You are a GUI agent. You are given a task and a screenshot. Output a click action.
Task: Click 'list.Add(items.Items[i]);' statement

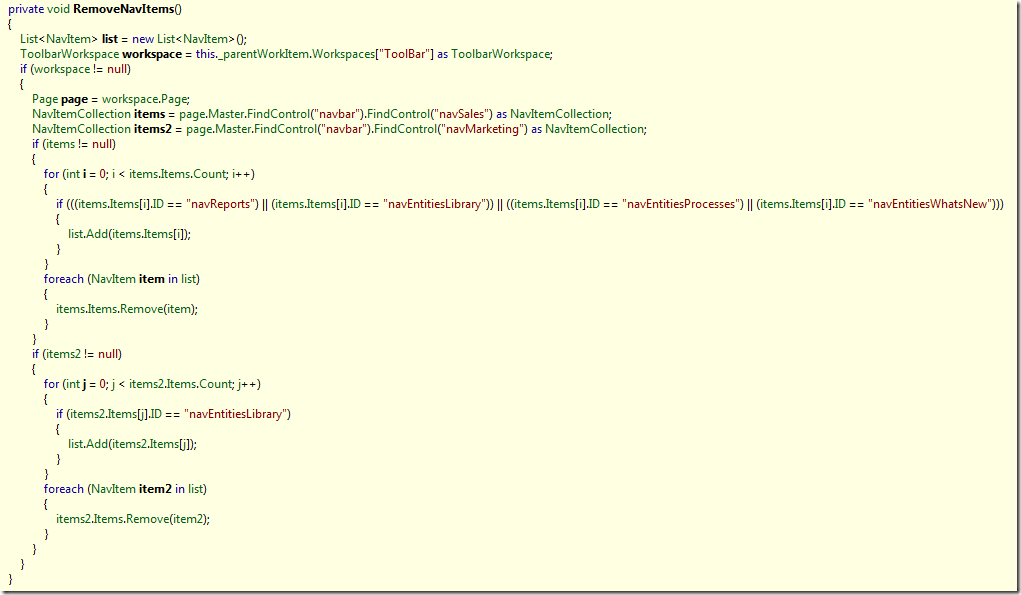130,234
